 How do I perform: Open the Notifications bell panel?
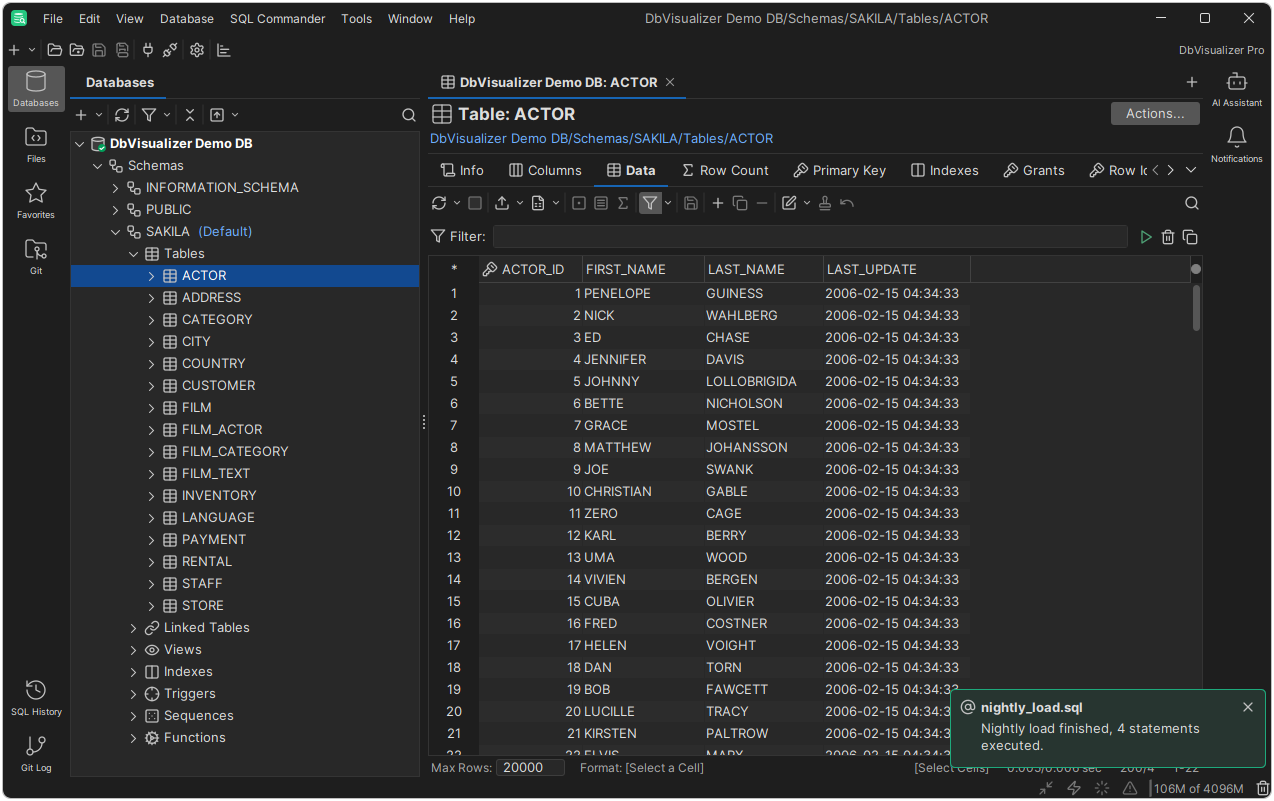(1237, 145)
